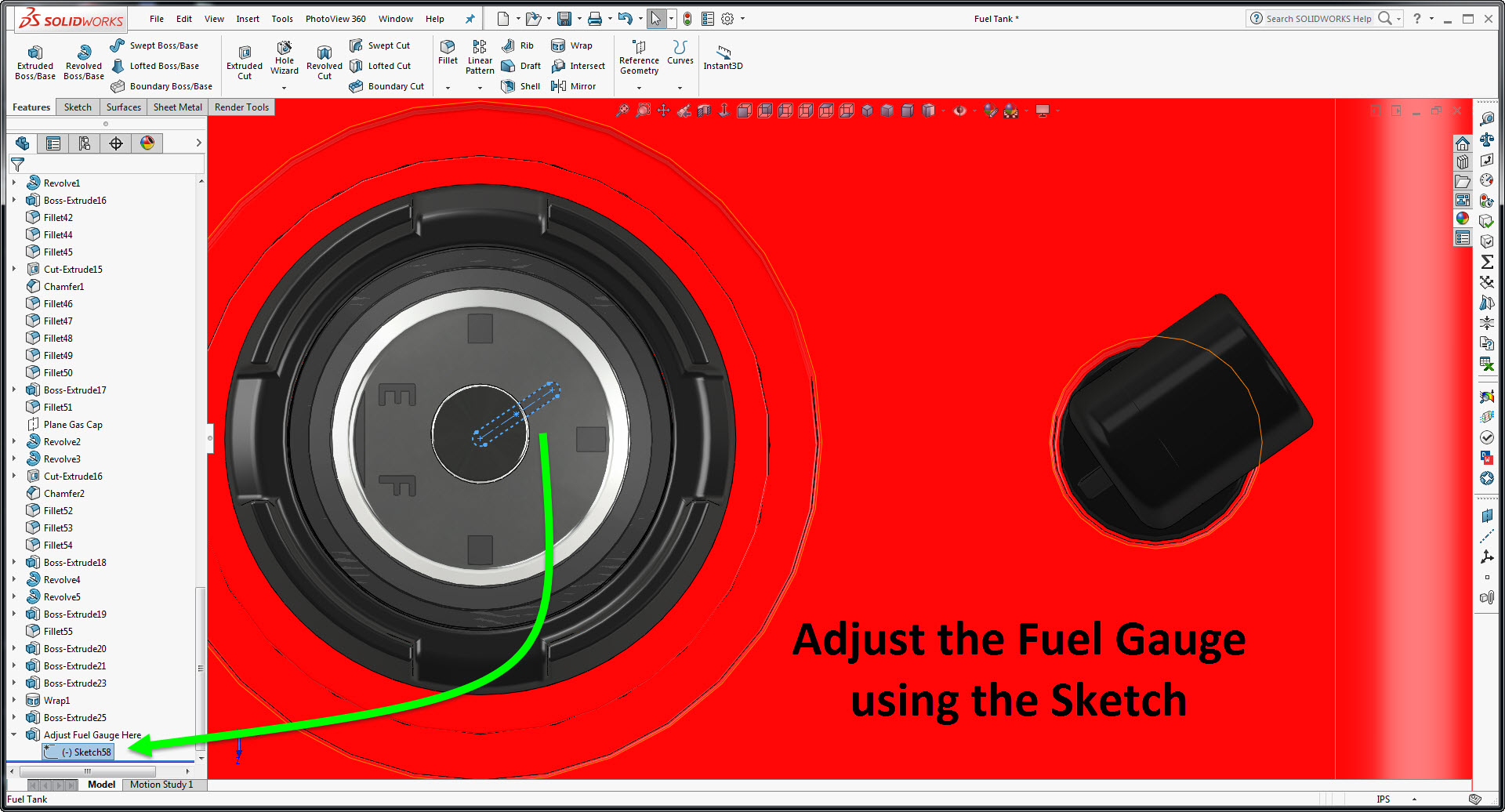Click the Undo arrow icon

click(625, 19)
